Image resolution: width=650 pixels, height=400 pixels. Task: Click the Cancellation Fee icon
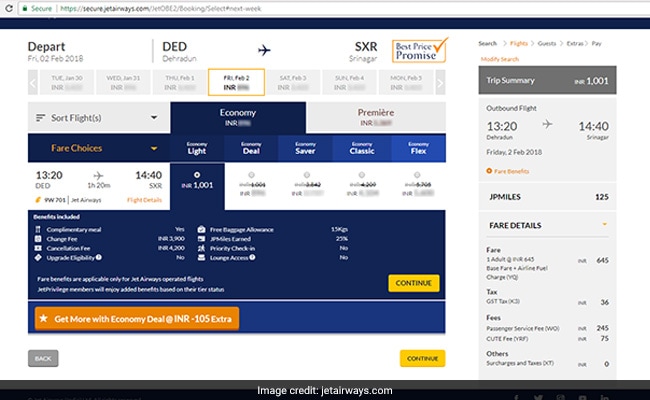point(38,248)
